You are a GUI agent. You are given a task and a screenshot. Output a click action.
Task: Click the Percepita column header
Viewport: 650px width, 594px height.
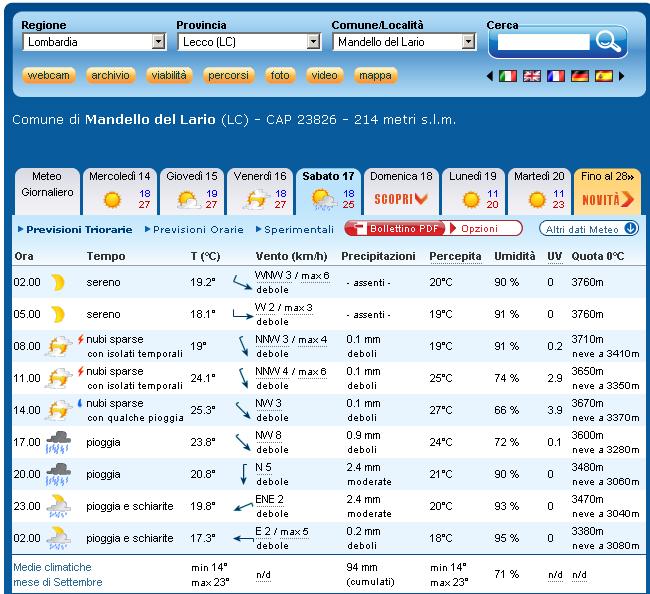[x=455, y=257]
